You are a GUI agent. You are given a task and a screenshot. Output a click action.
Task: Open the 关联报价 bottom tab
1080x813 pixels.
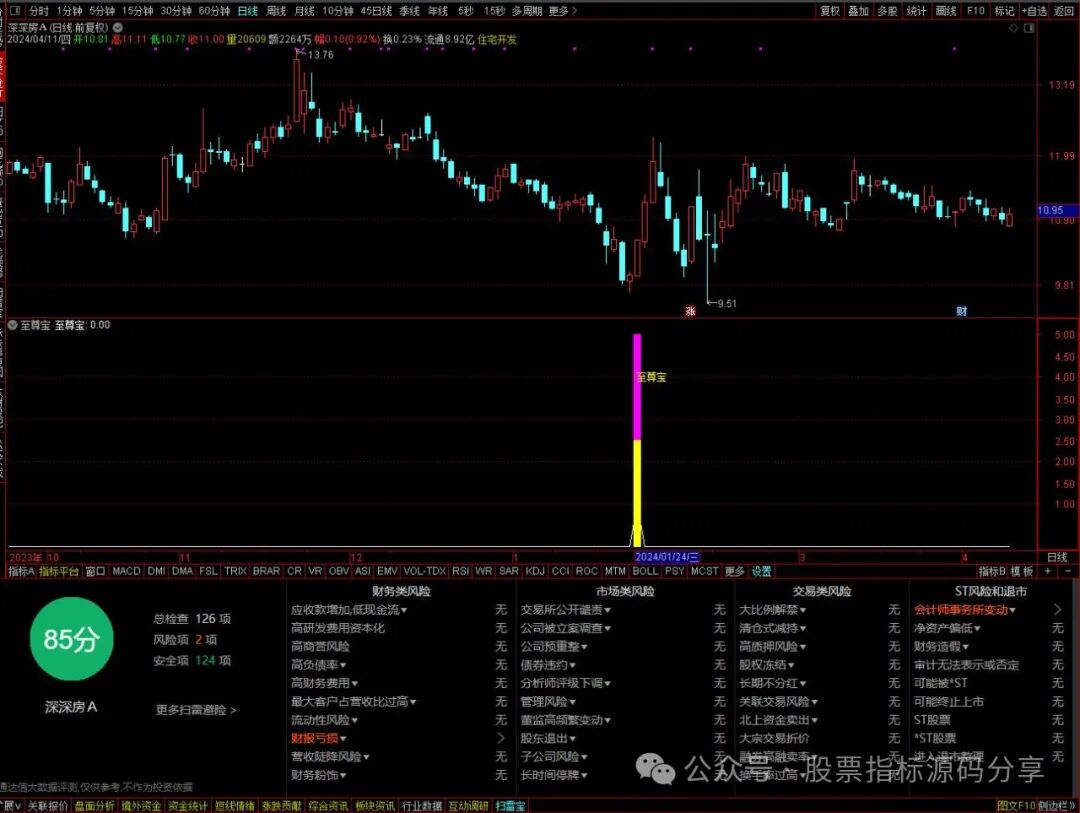point(48,805)
